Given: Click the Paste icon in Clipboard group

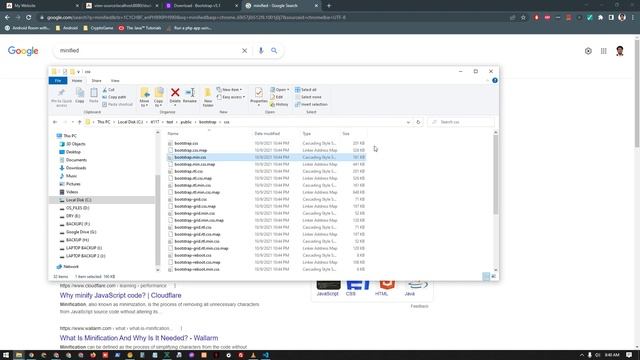Looking at the screenshot, I should pyautogui.click(x=93, y=93).
